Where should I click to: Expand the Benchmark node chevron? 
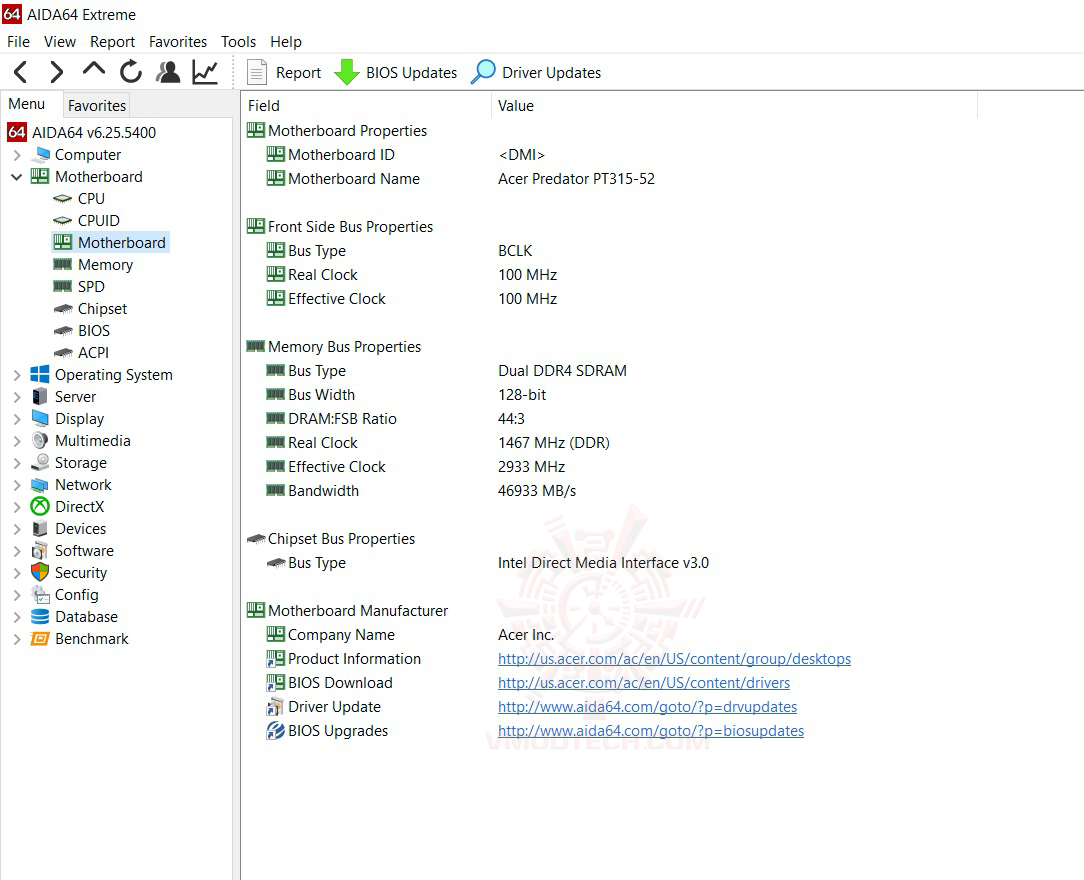(x=17, y=639)
